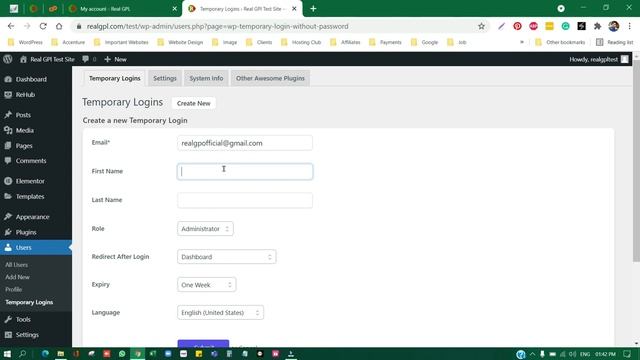Open the Grammarly extension icon
The width and height of the screenshot is (640, 360).
tap(565, 26)
